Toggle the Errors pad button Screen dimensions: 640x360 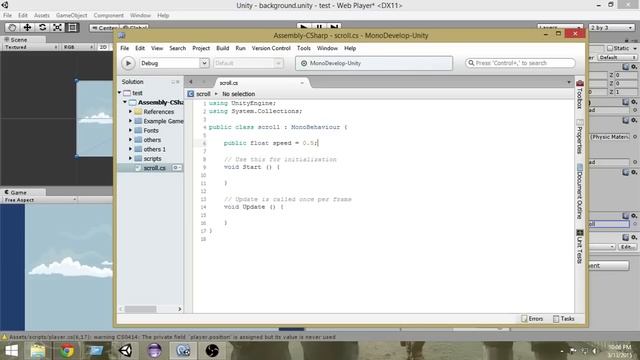532,319
